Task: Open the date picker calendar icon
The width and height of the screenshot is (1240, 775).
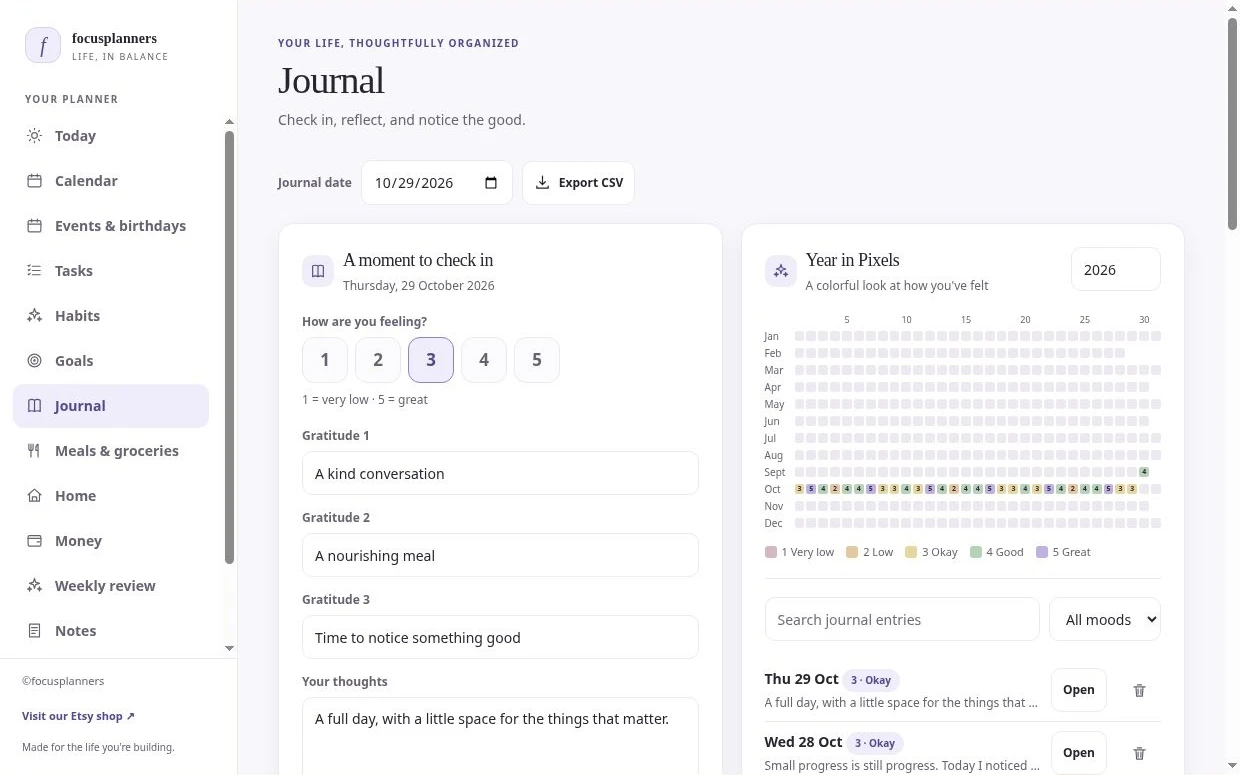Action: point(491,183)
